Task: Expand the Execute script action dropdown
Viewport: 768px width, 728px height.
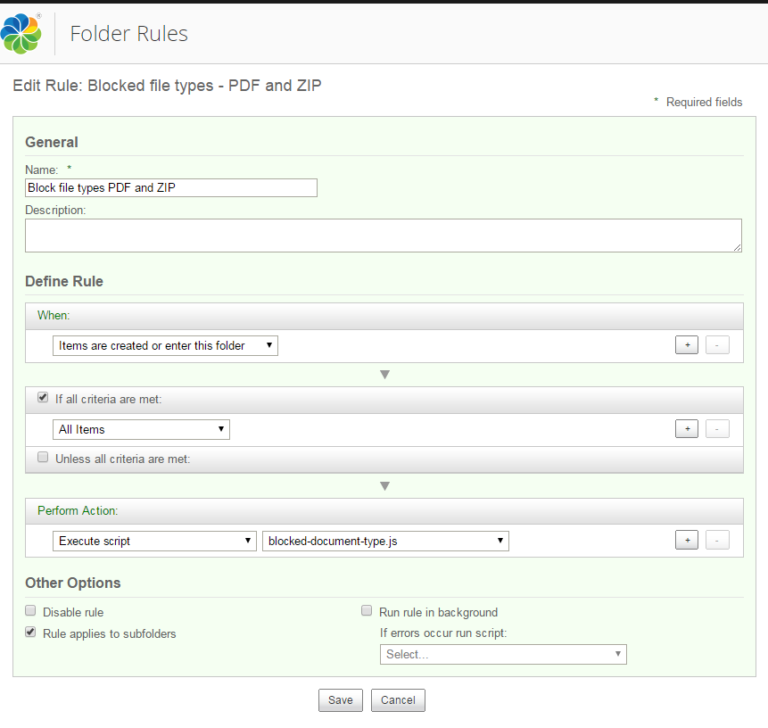Action: (x=154, y=541)
